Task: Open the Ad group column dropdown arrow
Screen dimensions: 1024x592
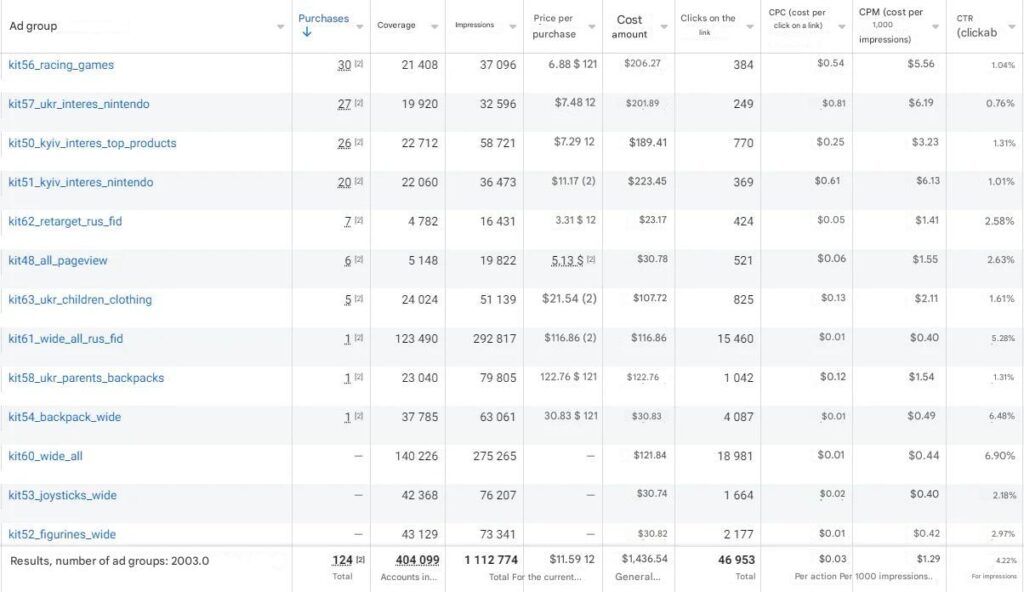Action: click(x=281, y=27)
